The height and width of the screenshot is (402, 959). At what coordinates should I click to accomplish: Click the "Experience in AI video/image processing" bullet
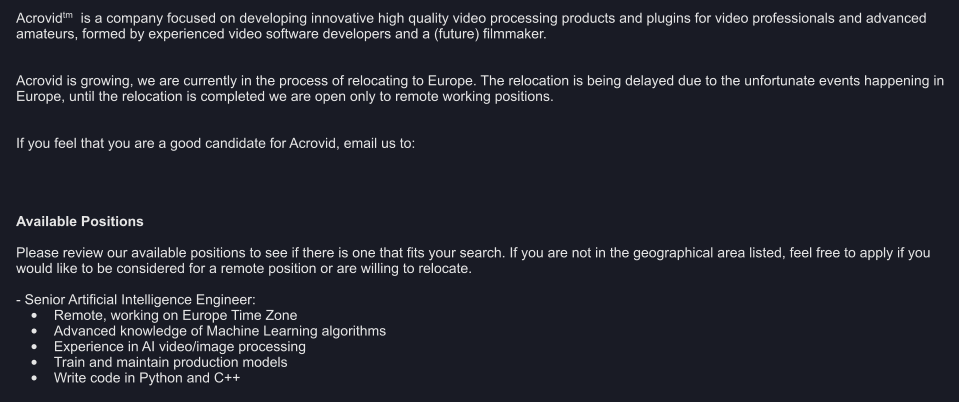click(x=180, y=346)
